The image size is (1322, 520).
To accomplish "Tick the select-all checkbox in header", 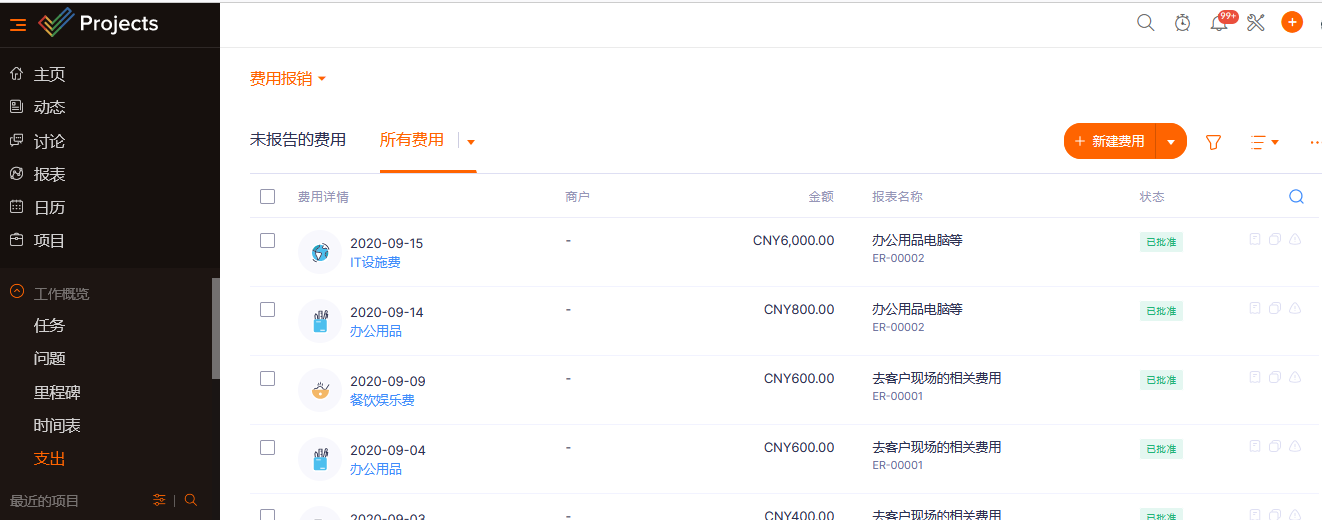I will click(x=267, y=197).
